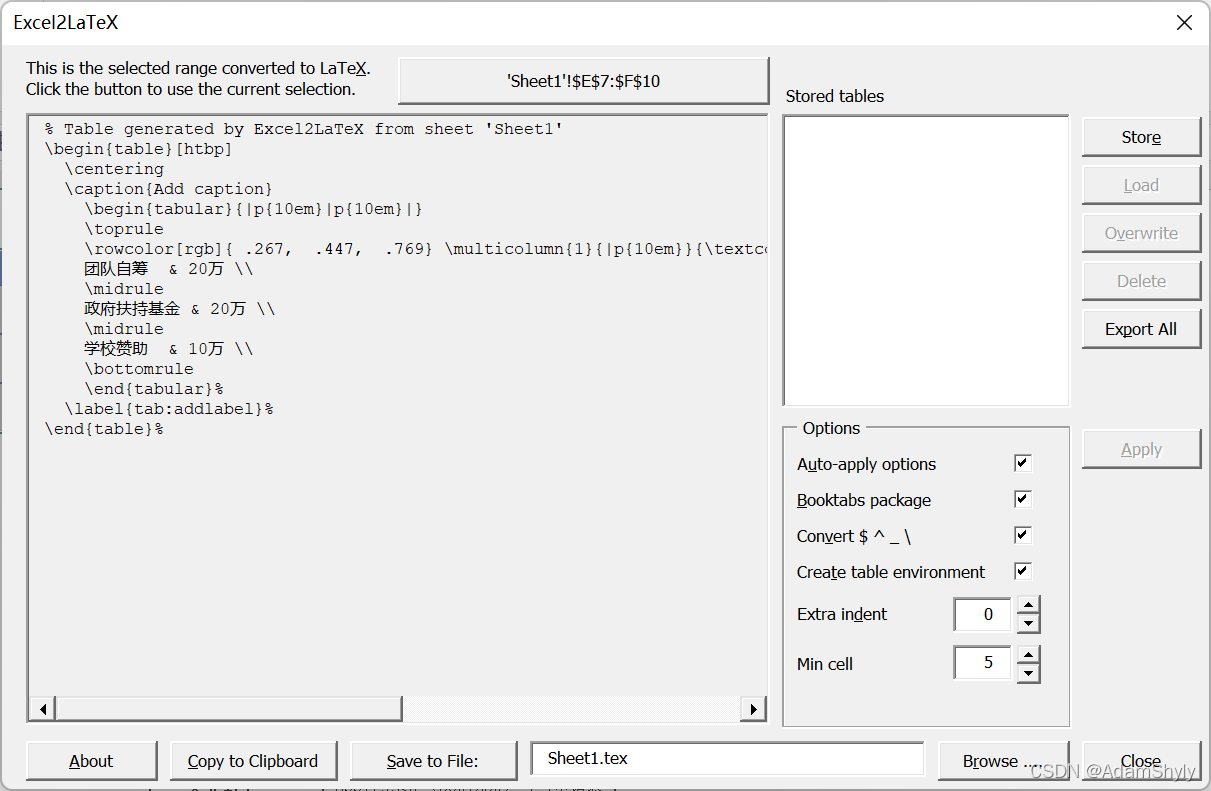Export all stored tables
Viewport: 1211px width, 791px height.
(x=1141, y=329)
